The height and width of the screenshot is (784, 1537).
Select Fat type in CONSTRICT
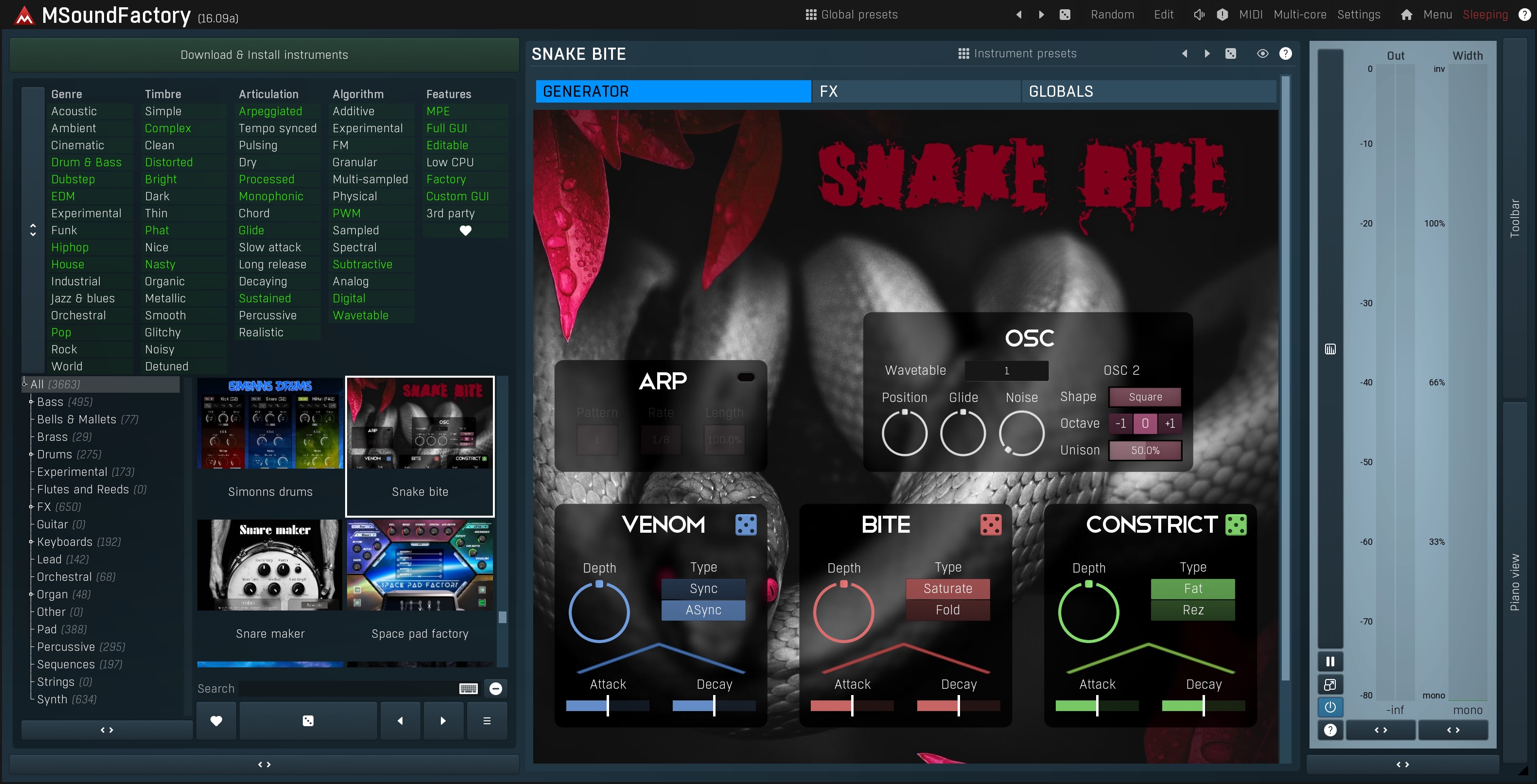coord(1193,588)
